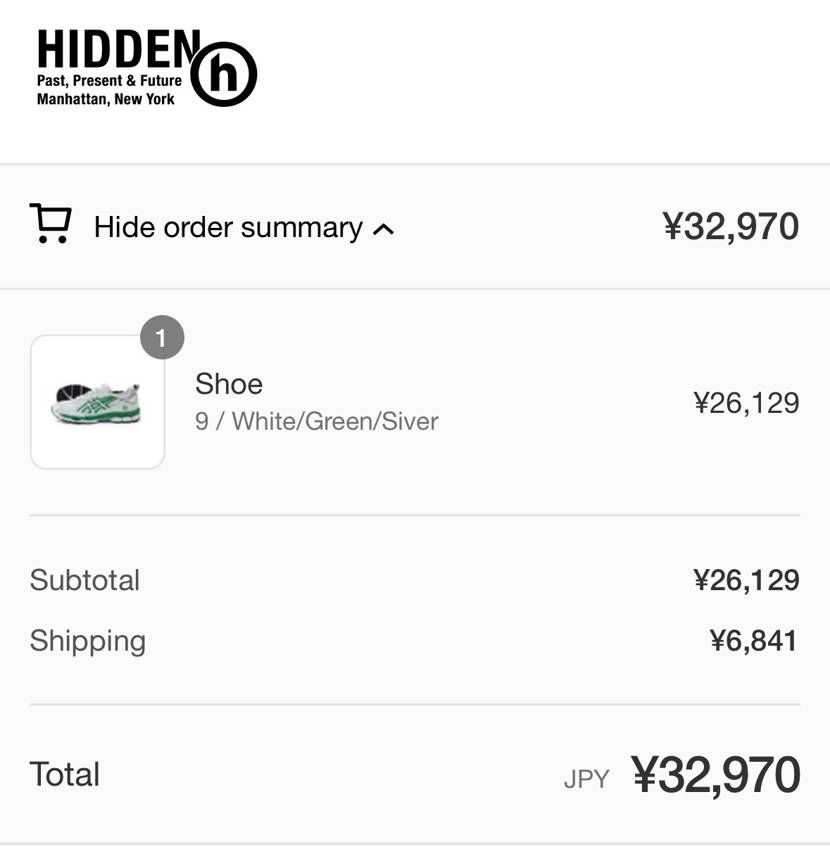
Task: Collapse order summary with chevron arrow
Action: 383,230
